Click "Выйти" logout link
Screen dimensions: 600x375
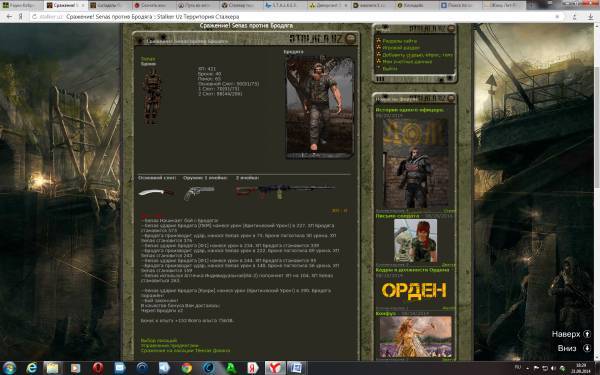click(390, 68)
